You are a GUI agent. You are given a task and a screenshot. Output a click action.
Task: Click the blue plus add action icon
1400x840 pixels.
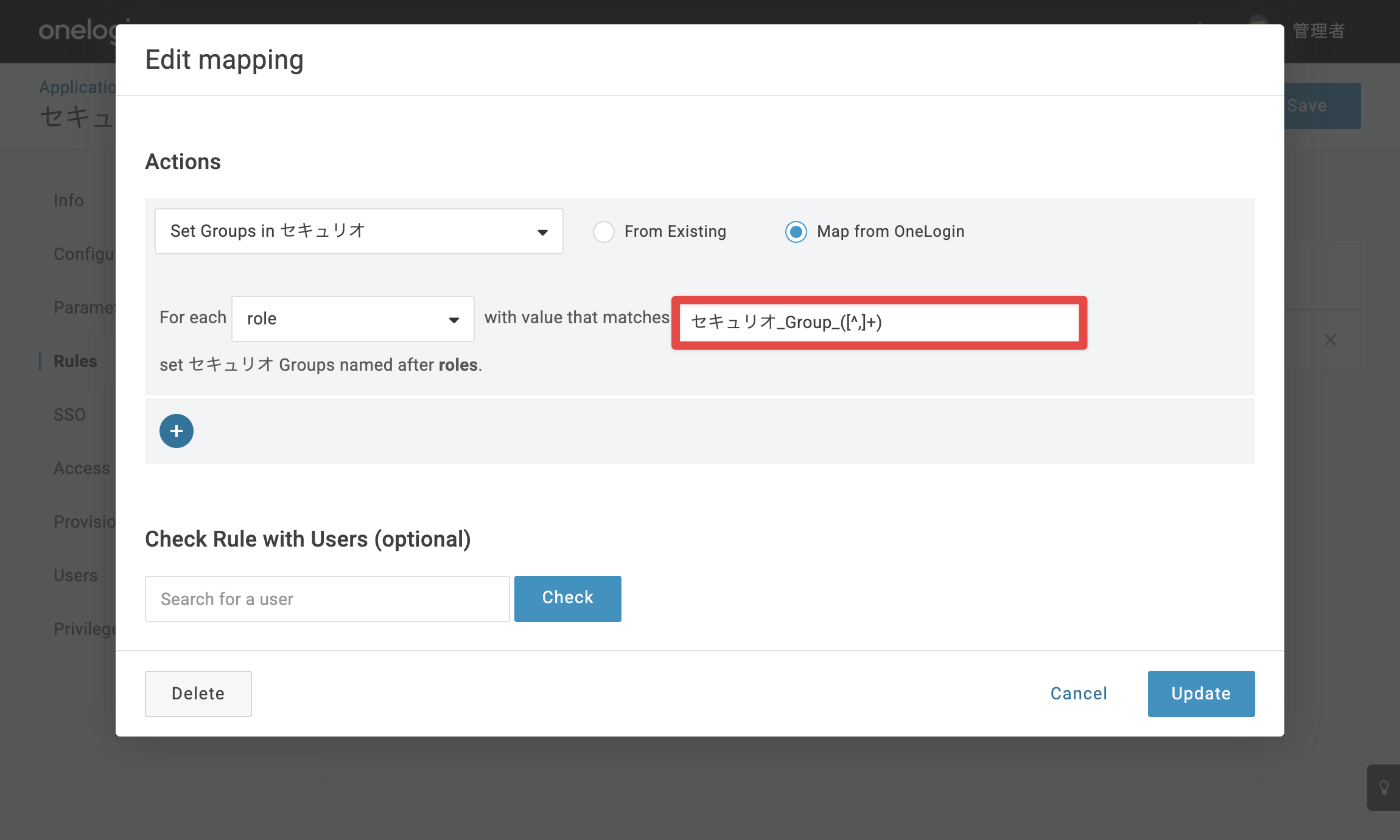tap(177, 431)
